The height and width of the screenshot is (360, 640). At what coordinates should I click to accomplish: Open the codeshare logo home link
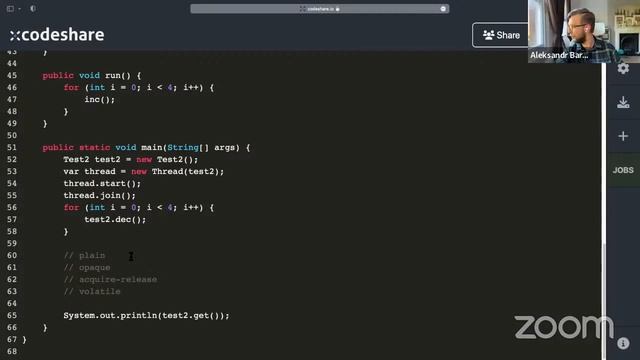click(x=57, y=35)
